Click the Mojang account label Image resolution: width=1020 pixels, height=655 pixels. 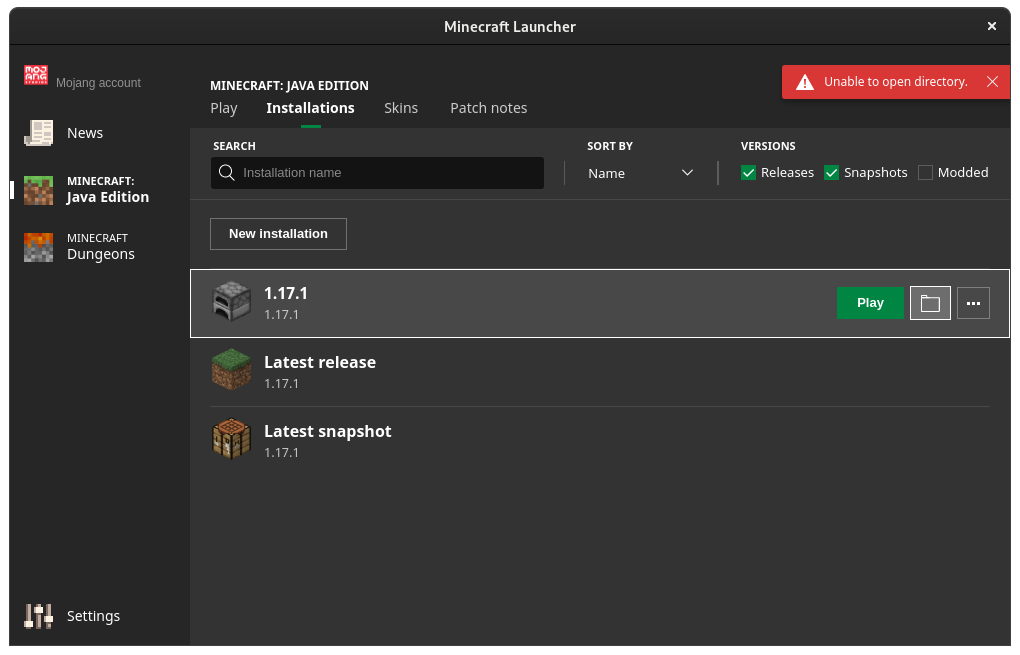coord(98,83)
